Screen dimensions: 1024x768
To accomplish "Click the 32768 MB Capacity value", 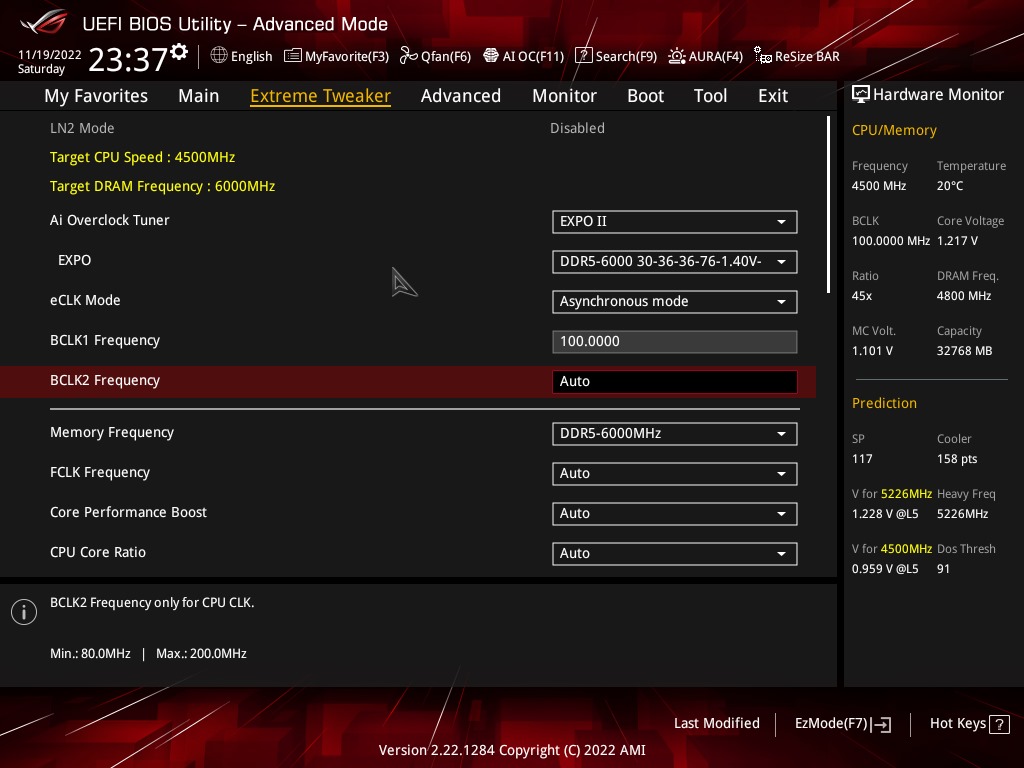I will coord(965,351).
